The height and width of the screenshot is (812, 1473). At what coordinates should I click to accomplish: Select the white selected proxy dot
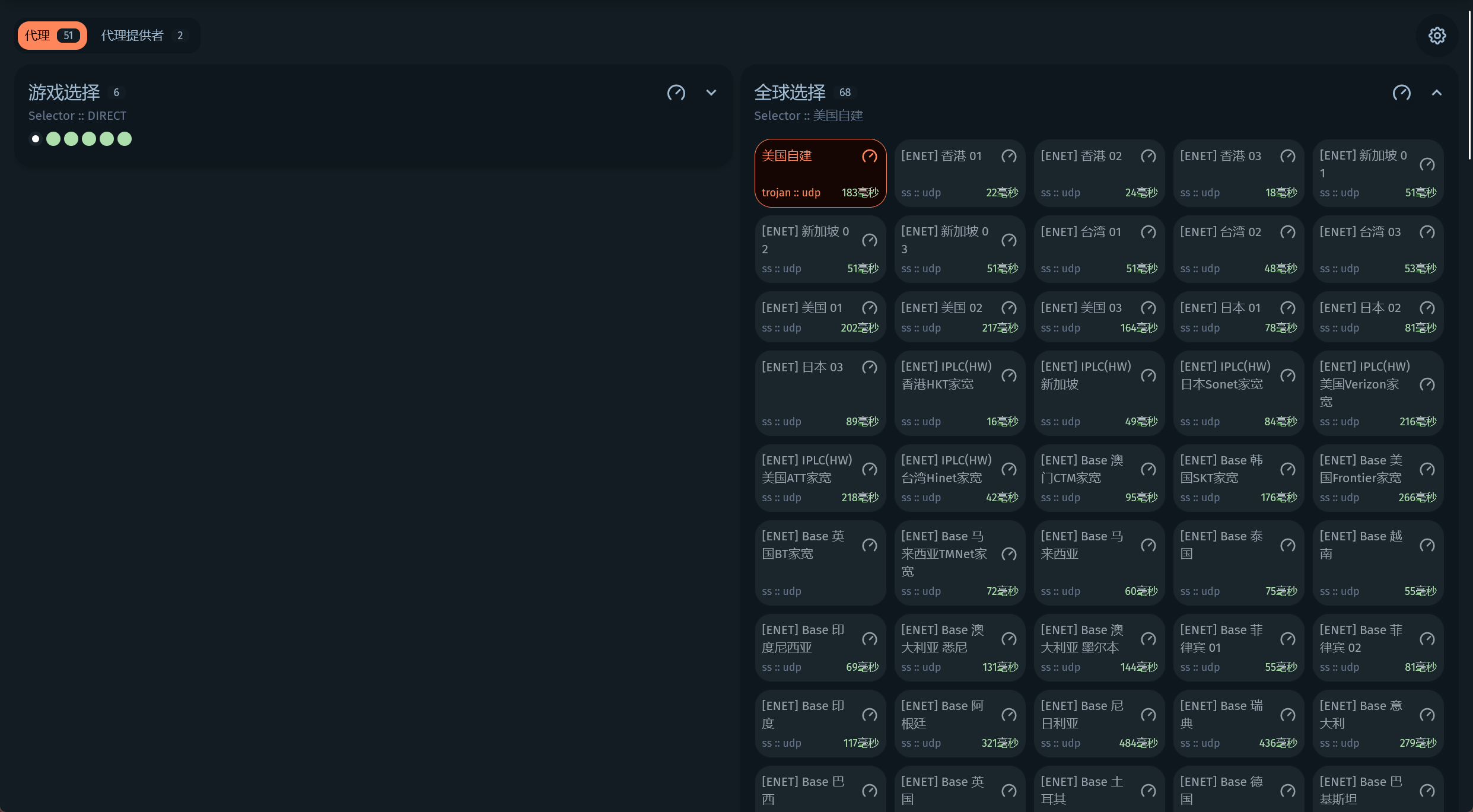[x=36, y=139]
